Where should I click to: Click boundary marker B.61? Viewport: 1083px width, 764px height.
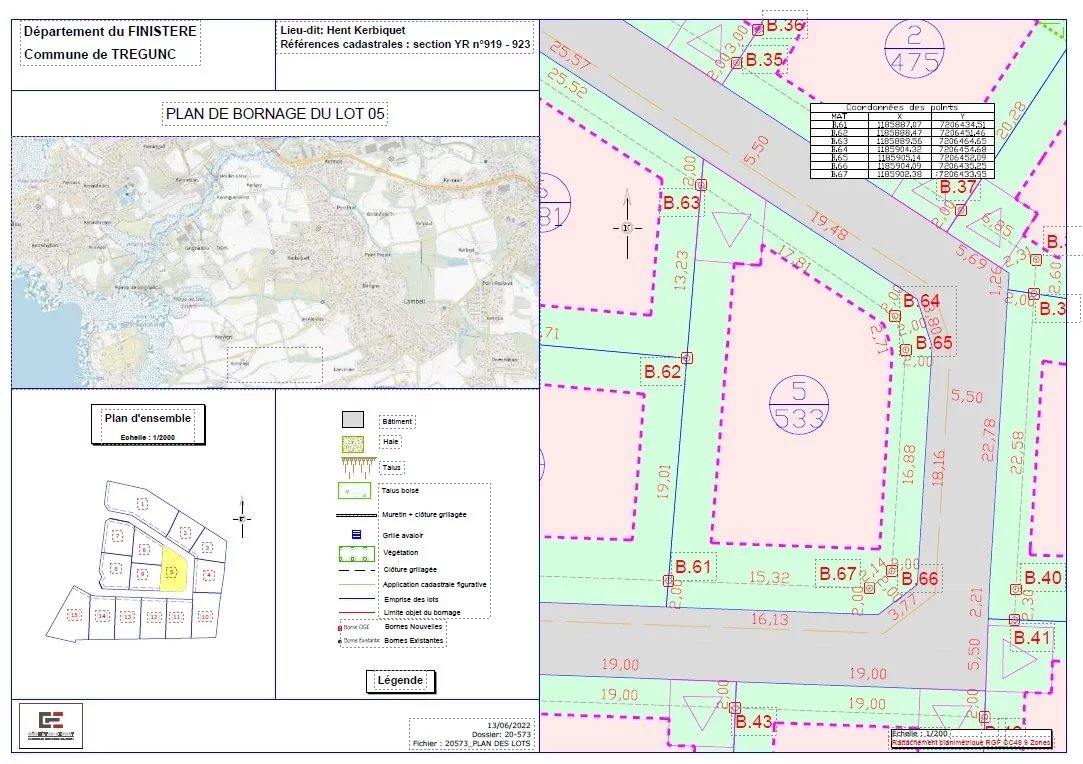click(668, 580)
